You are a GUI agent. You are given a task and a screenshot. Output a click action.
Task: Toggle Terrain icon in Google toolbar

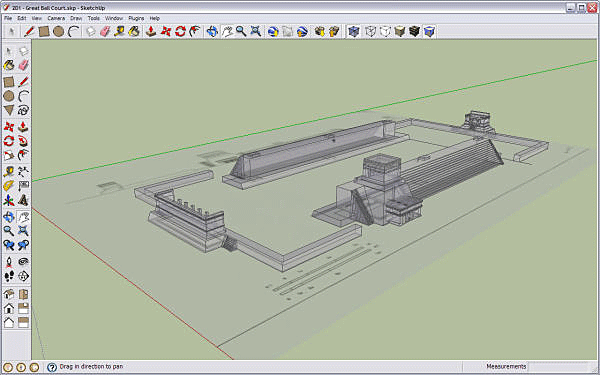click(287, 31)
